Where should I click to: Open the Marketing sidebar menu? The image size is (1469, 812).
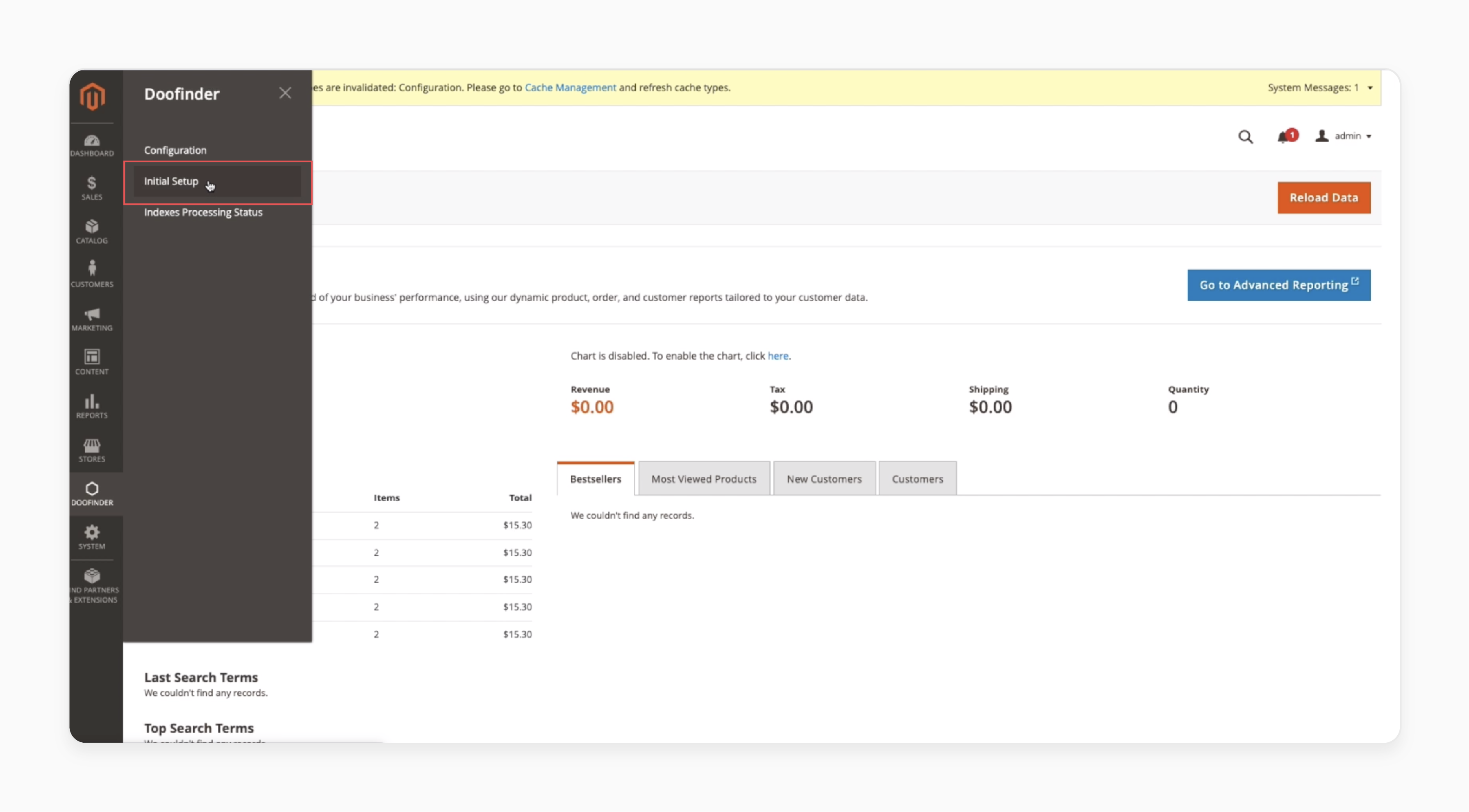click(92, 320)
